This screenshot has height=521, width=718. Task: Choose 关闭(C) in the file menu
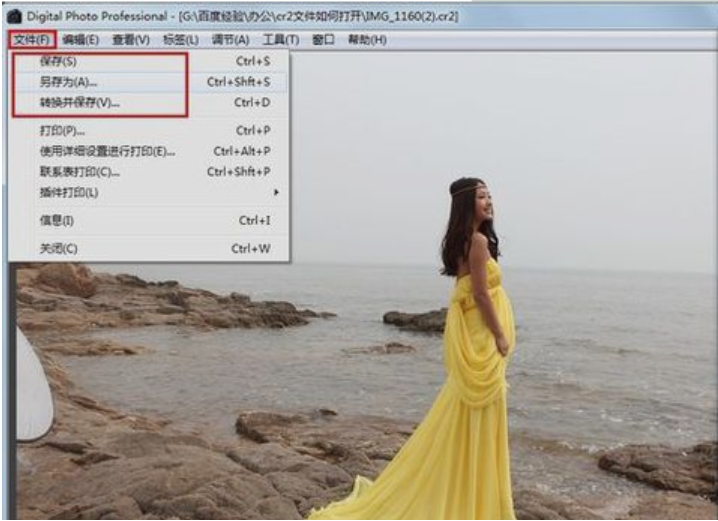(149, 249)
